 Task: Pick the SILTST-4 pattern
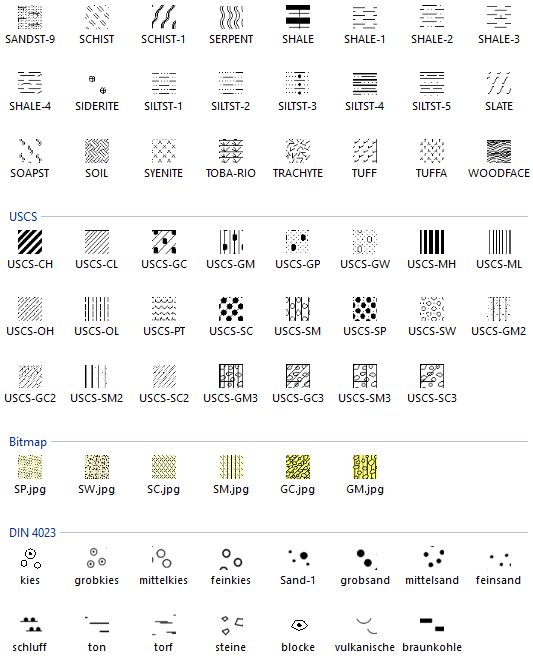tap(365, 84)
